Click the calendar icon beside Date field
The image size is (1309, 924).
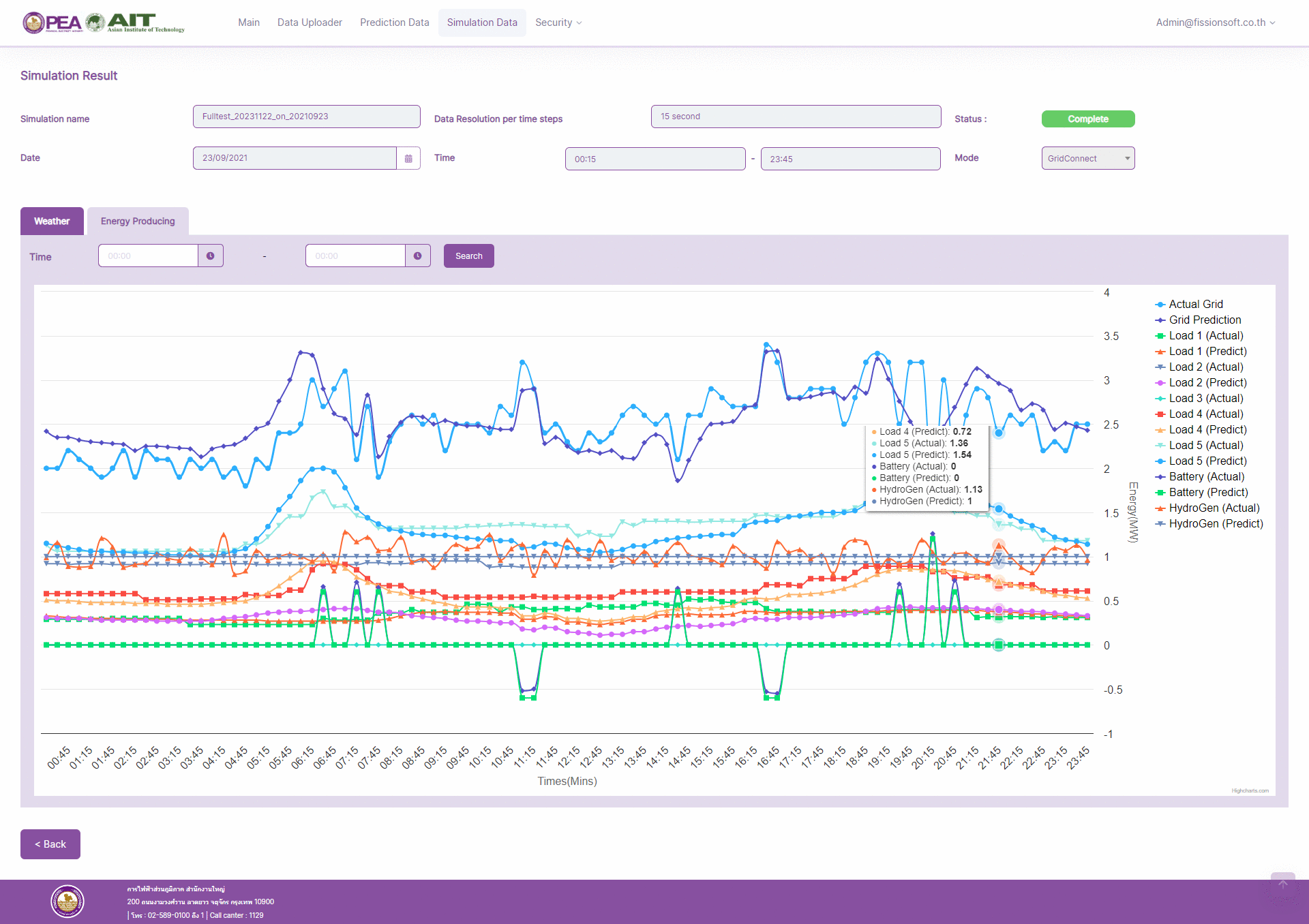408,158
